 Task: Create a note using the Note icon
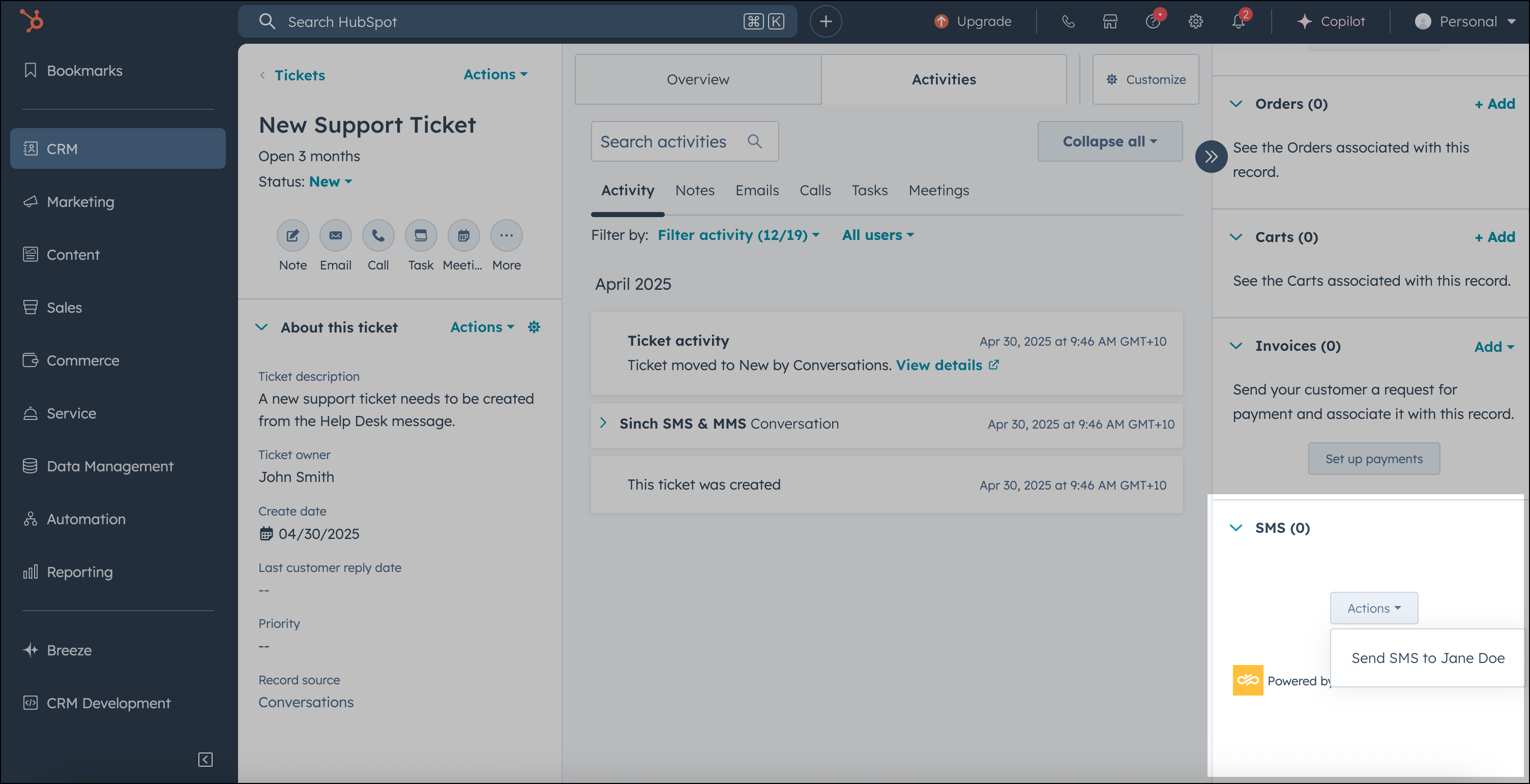(292, 235)
